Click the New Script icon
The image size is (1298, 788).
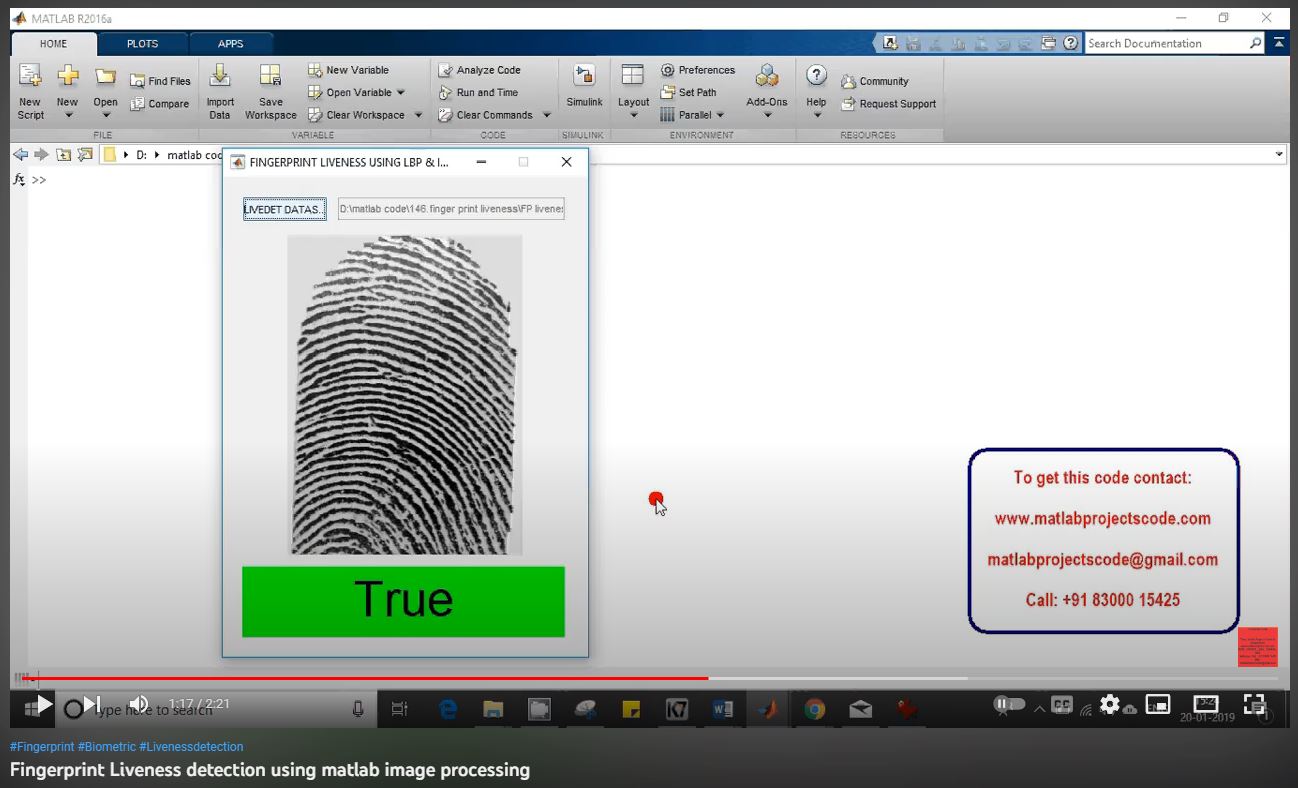pos(30,76)
